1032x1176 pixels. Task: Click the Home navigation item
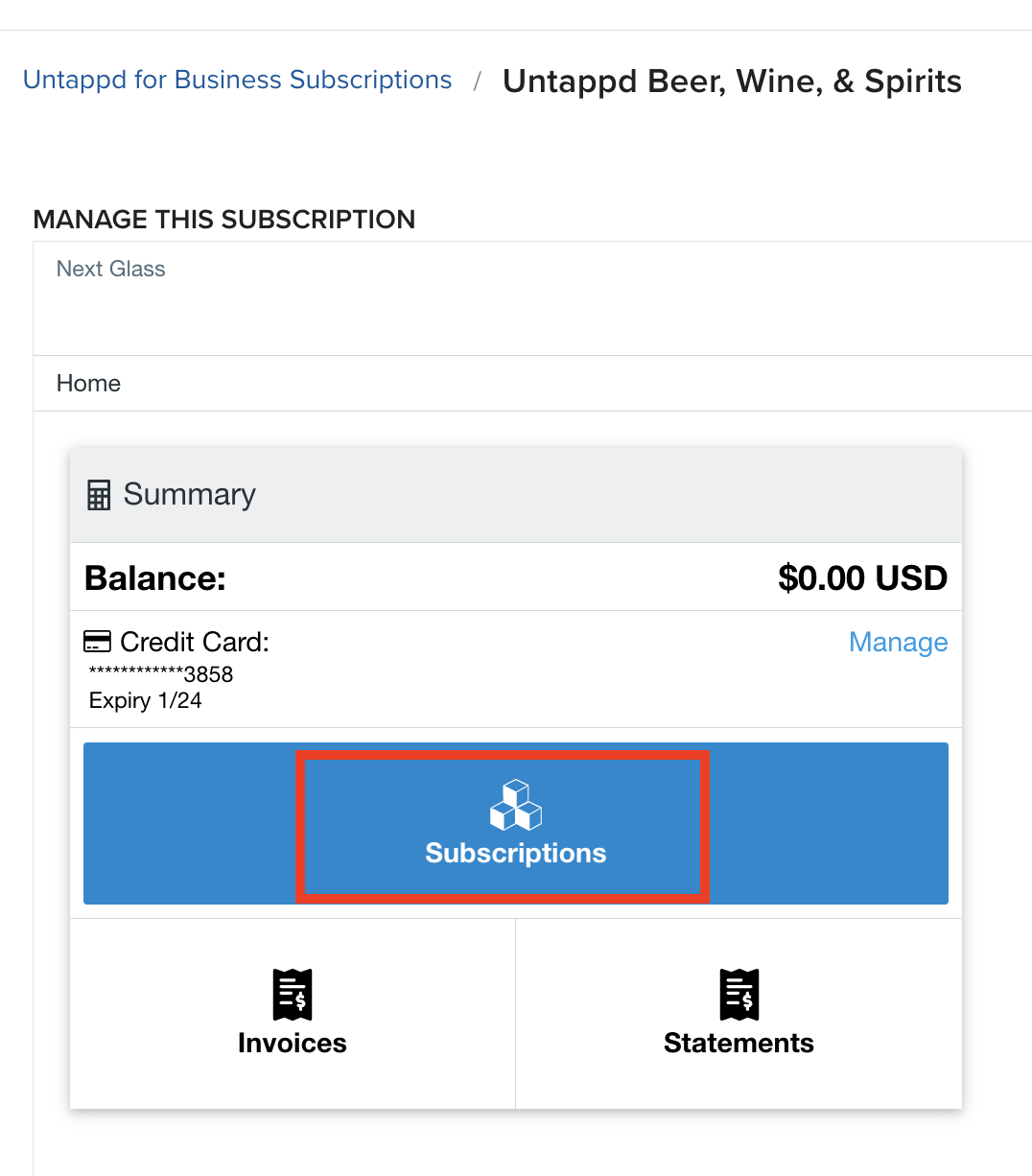[88, 383]
